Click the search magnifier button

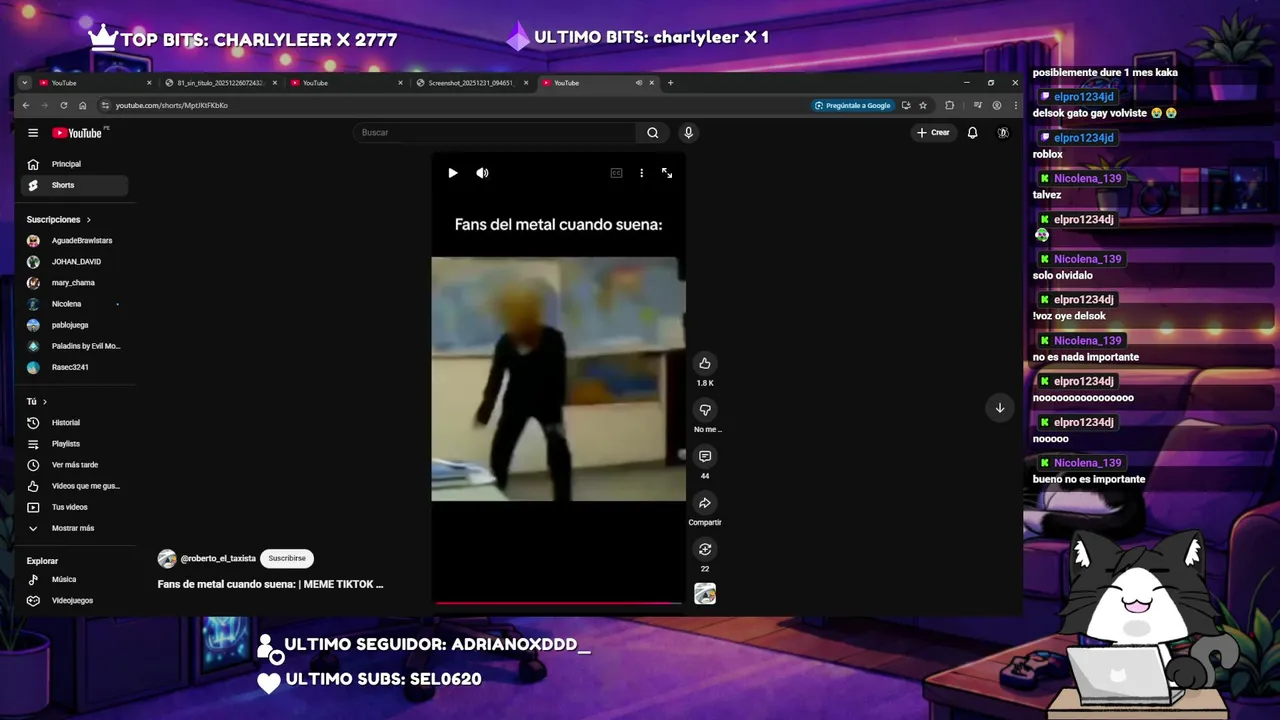coord(652,133)
